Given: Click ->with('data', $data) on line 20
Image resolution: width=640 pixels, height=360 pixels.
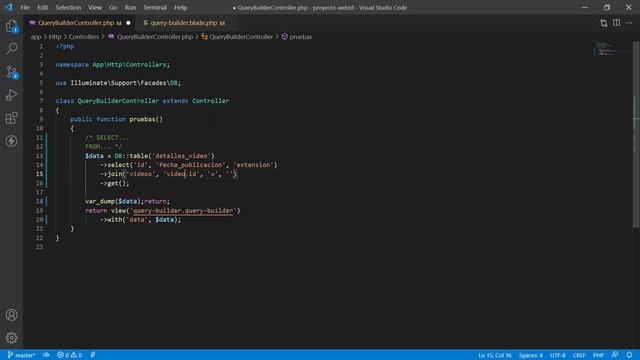Looking at the screenshot, I should 140,220.
